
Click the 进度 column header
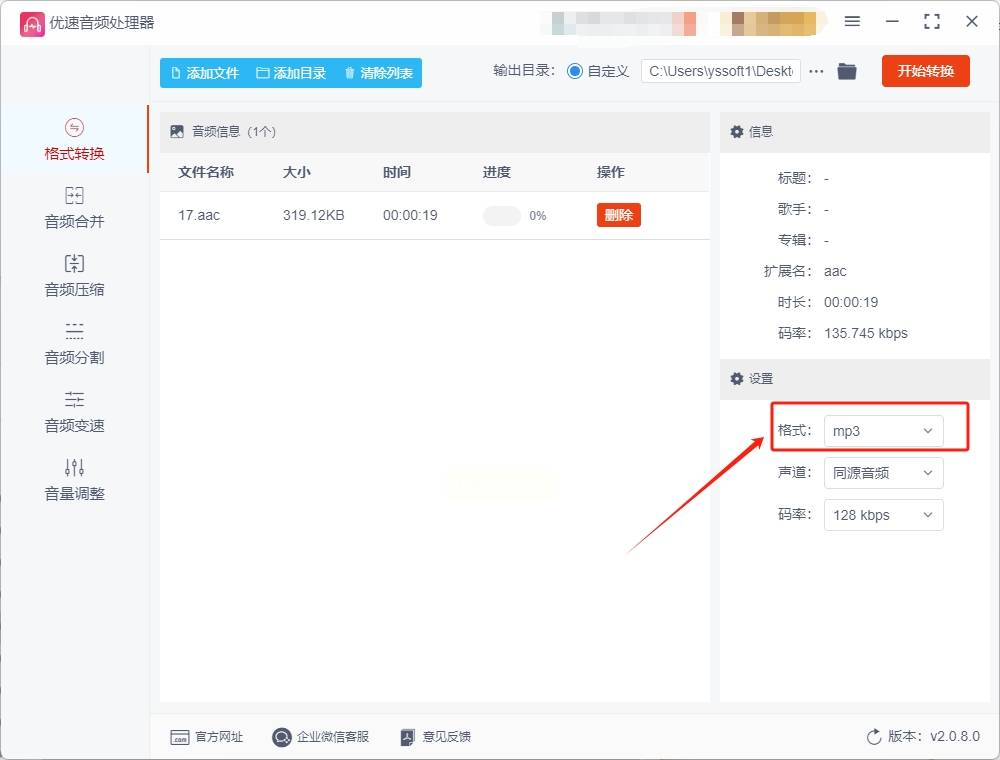pyautogui.click(x=496, y=172)
